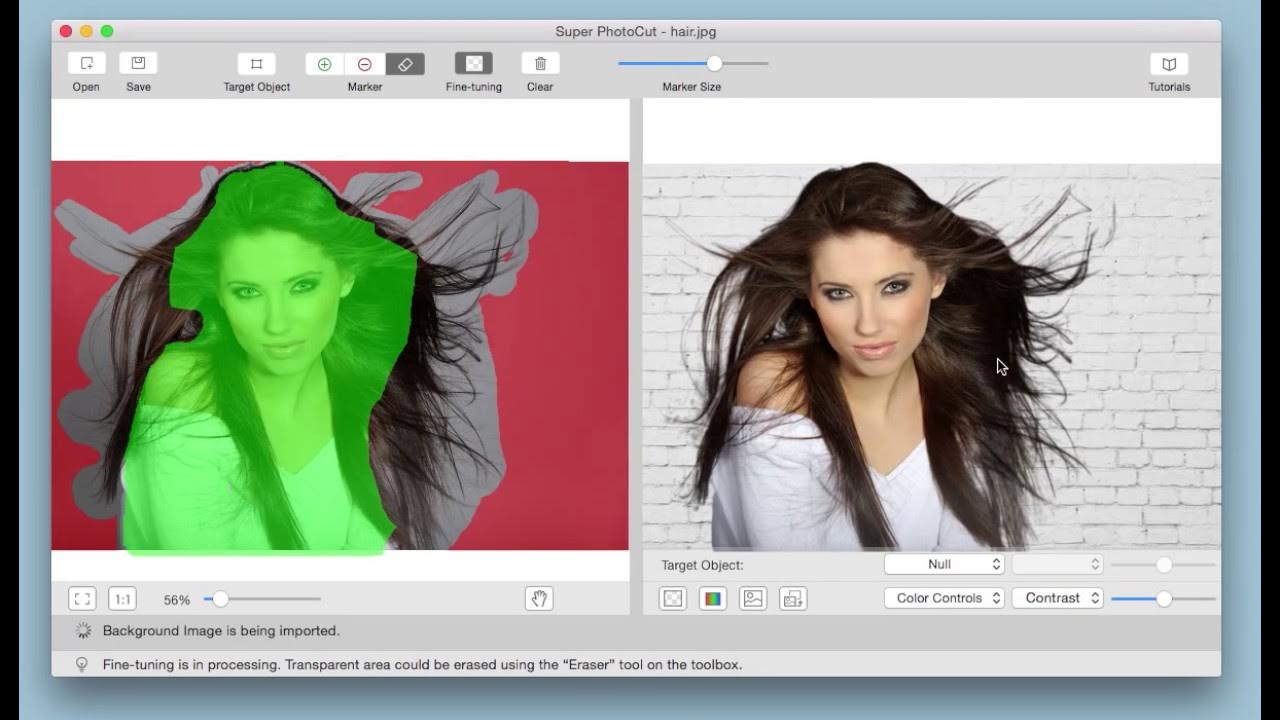Click the green window zoom button
1280x720 pixels.
[107, 31]
